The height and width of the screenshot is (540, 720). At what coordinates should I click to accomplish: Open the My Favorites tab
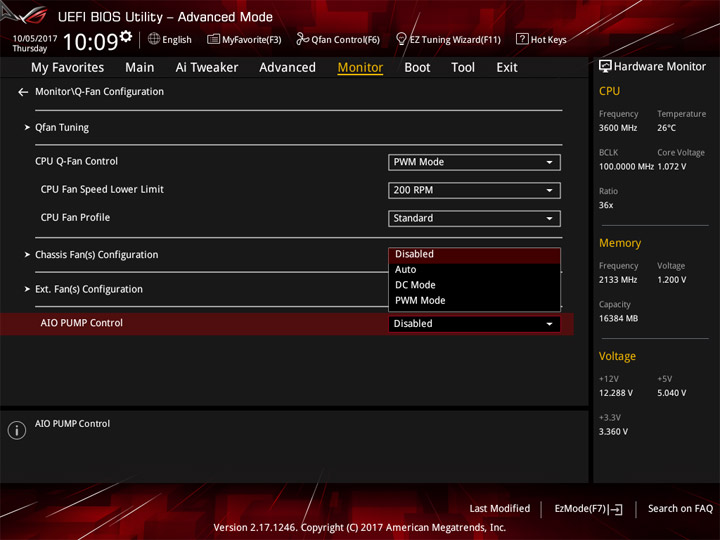[68, 68]
